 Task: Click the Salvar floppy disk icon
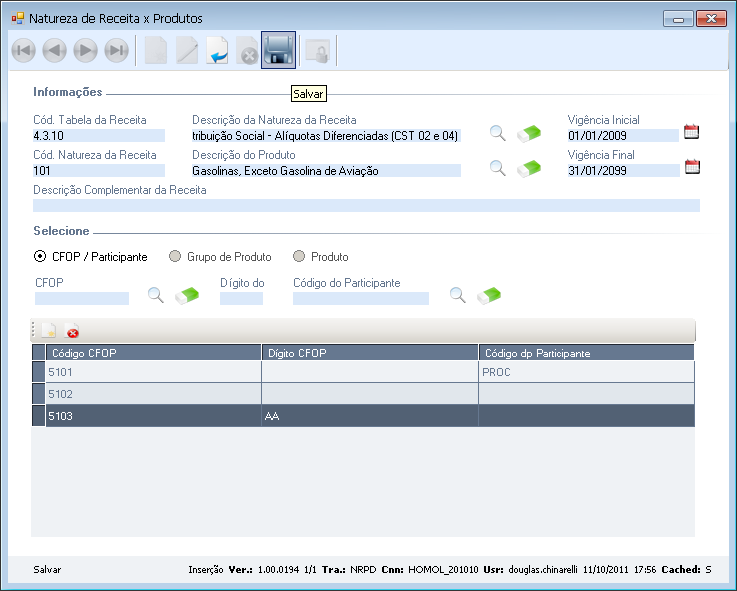tap(278, 51)
